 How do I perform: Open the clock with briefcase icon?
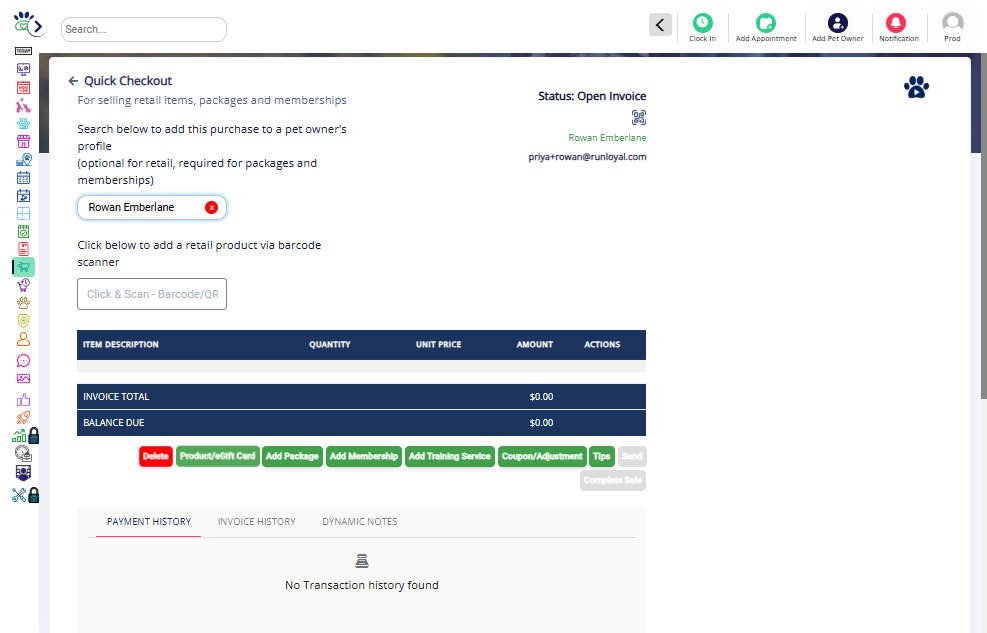(23, 454)
